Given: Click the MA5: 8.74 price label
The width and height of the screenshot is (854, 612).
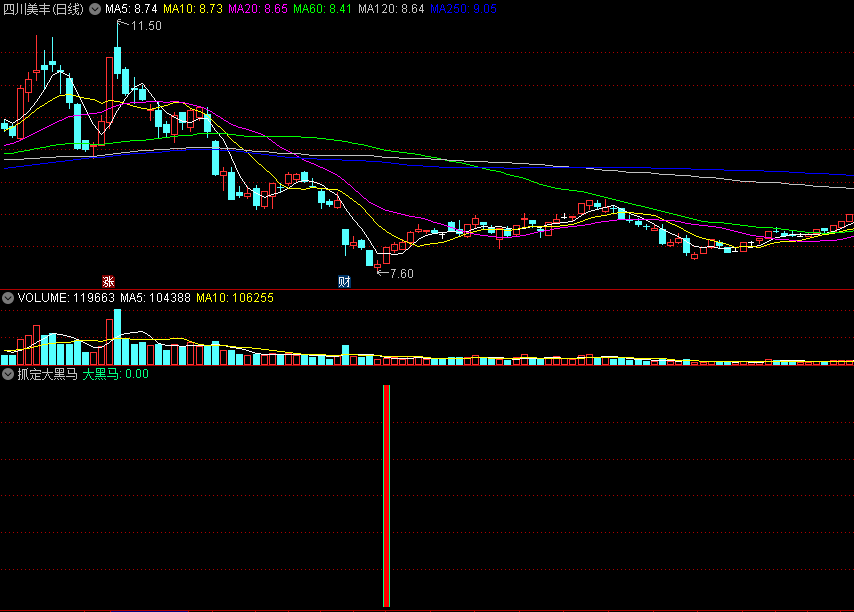Looking at the screenshot, I should point(131,9).
